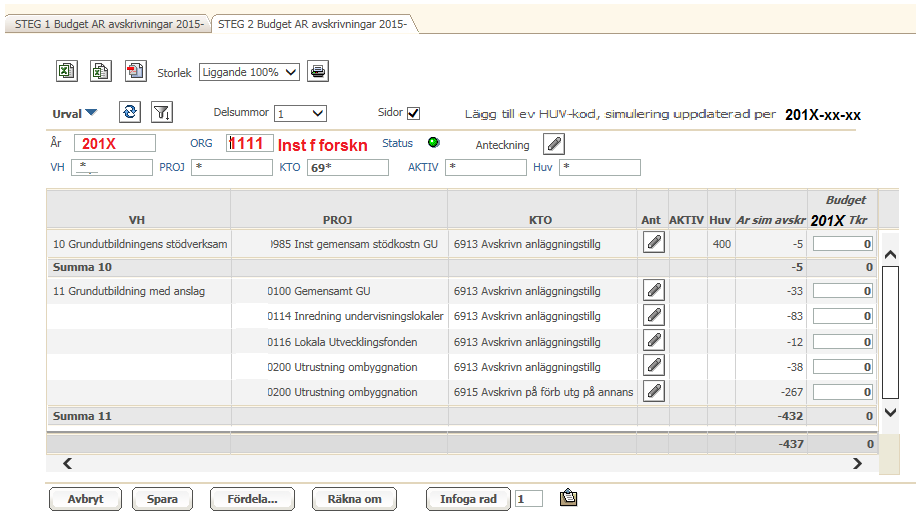The width and height of the screenshot is (922, 517).
Task: Click budget field for 0100 Gemensamt GU row
Action: coord(843,291)
